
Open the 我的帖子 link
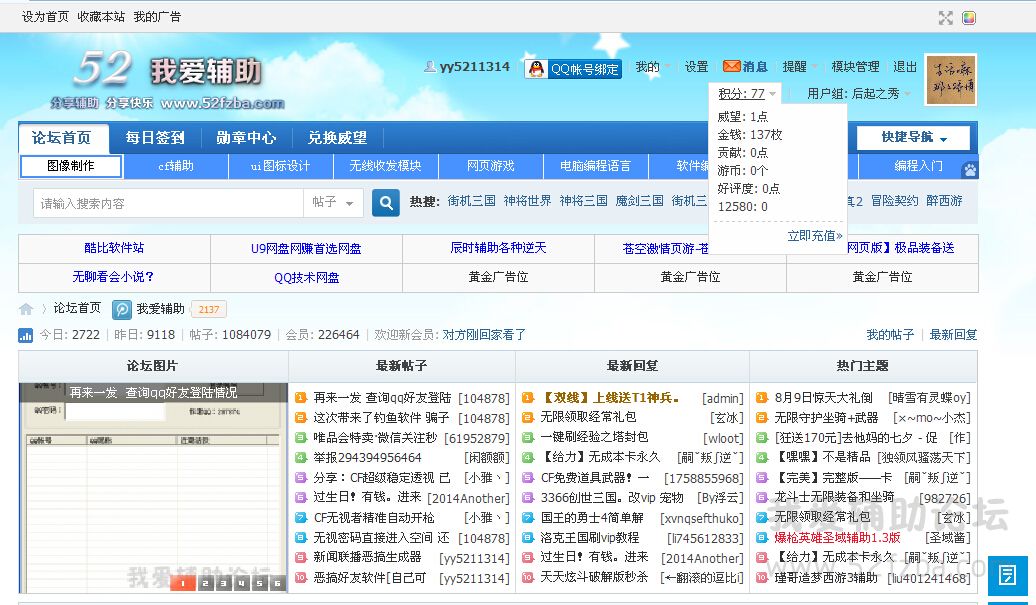click(890, 335)
